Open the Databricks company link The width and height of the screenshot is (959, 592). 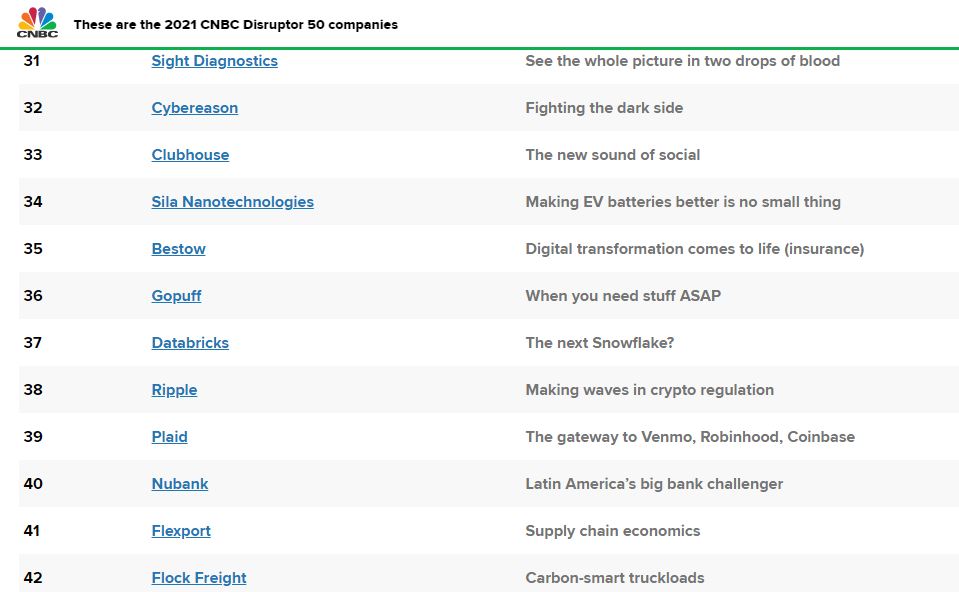coord(190,342)
